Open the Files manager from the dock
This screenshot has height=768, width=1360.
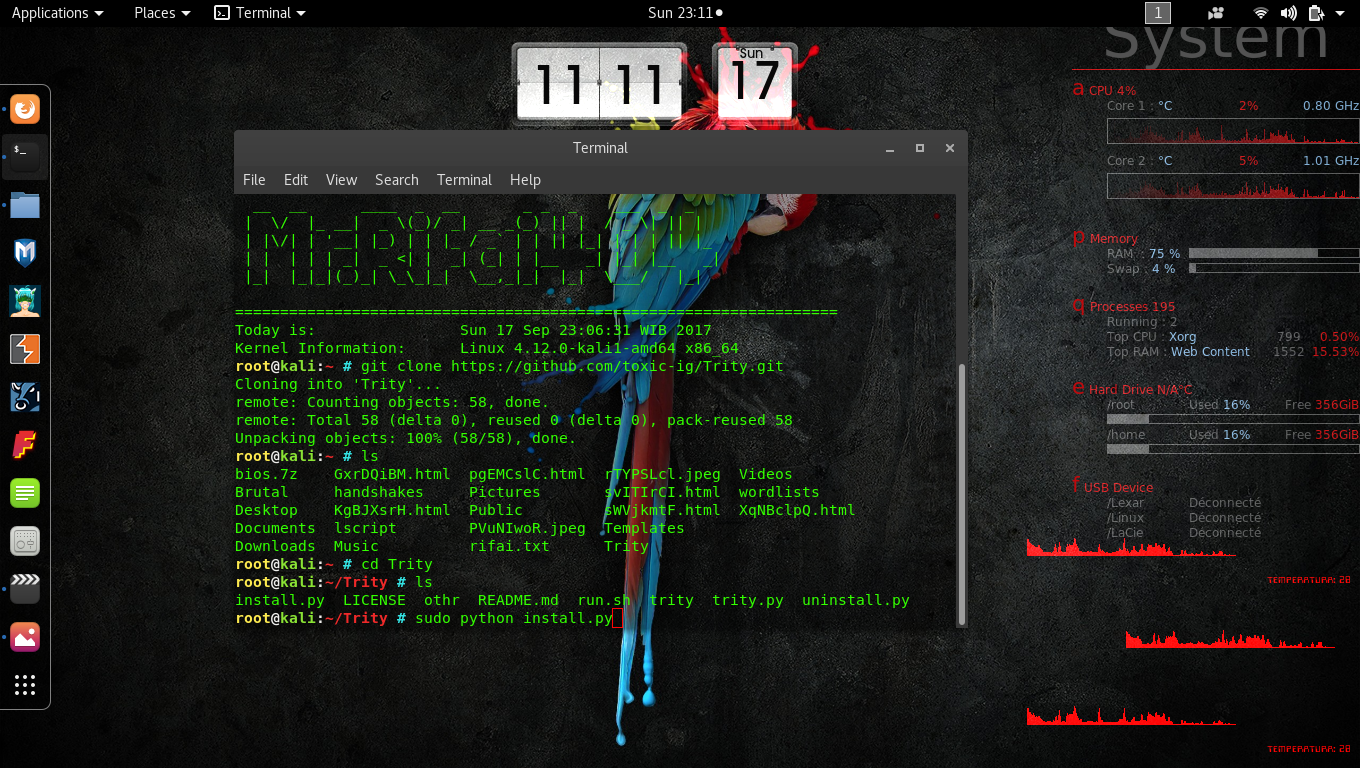(24, 205)
